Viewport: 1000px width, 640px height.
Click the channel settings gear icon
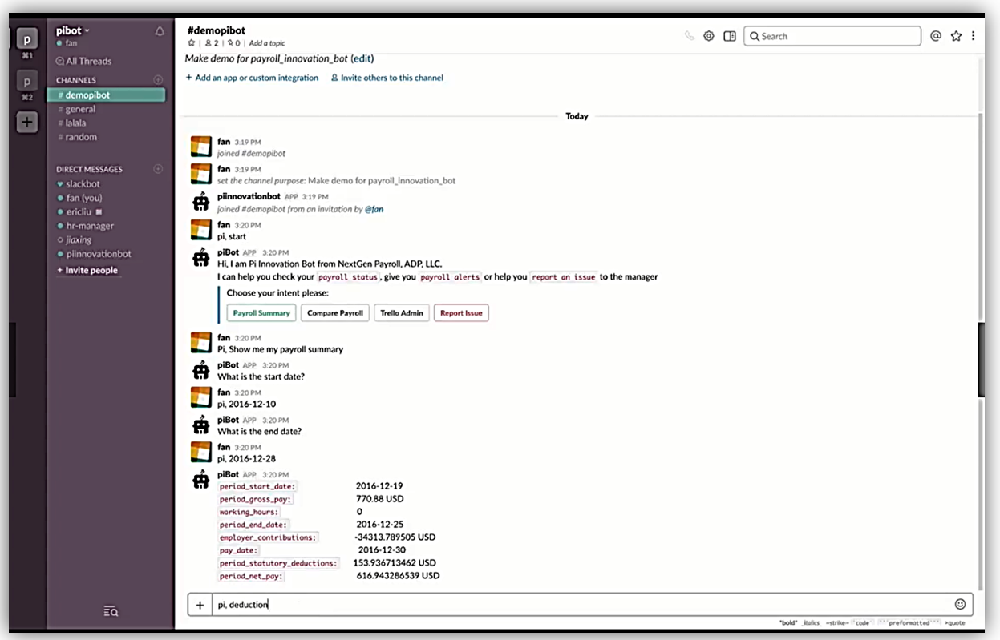[709, 36]
